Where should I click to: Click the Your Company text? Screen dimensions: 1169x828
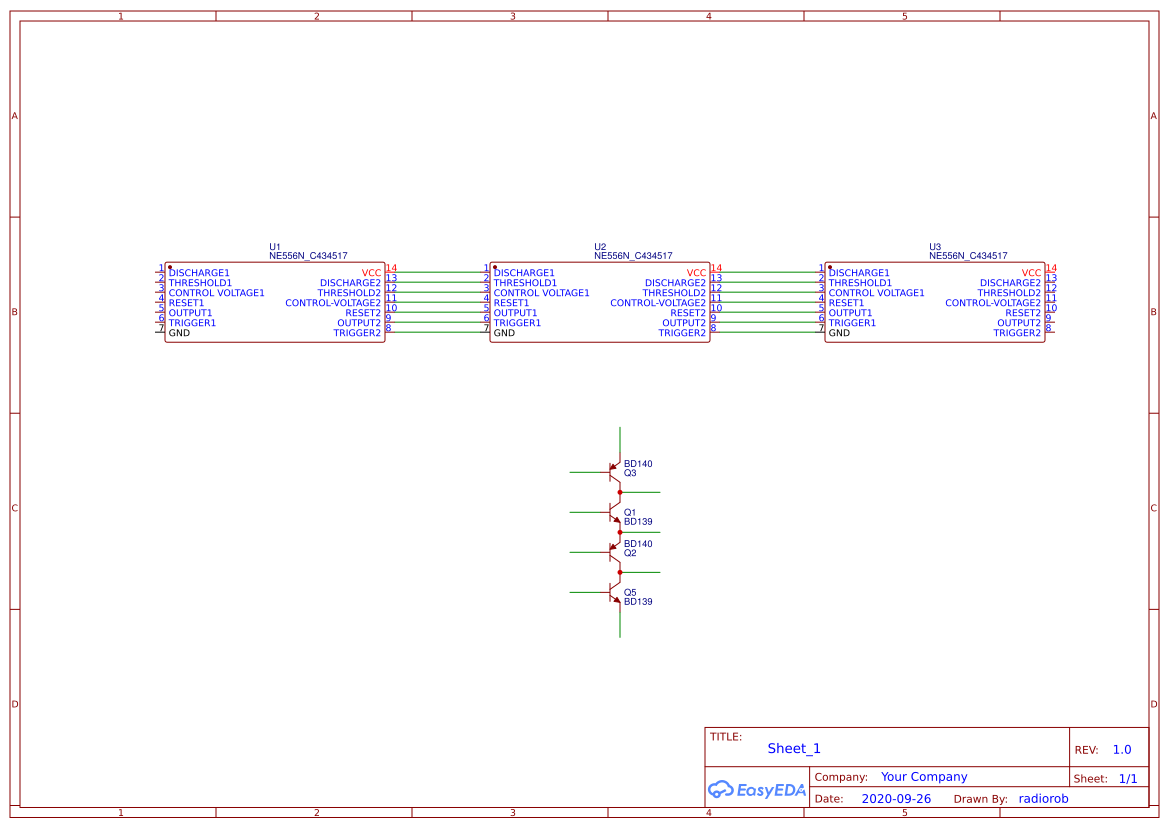[x=924, y=777]
